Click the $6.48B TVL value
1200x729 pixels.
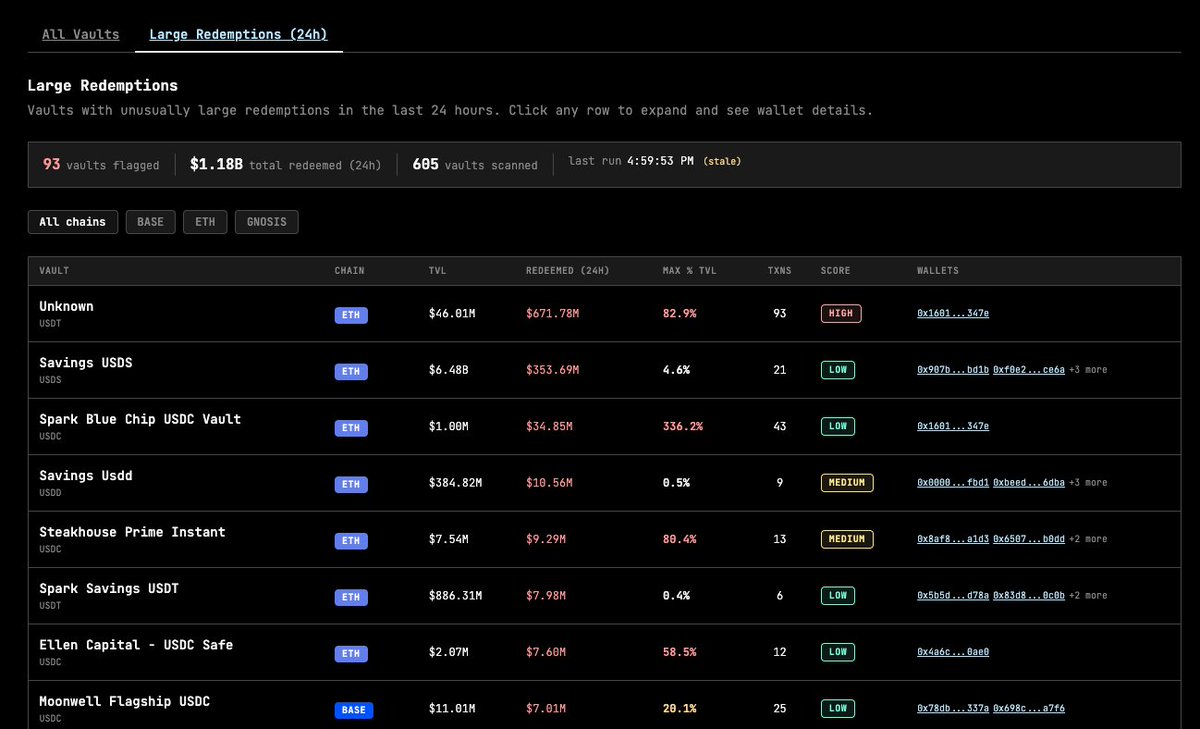(448, 370)
